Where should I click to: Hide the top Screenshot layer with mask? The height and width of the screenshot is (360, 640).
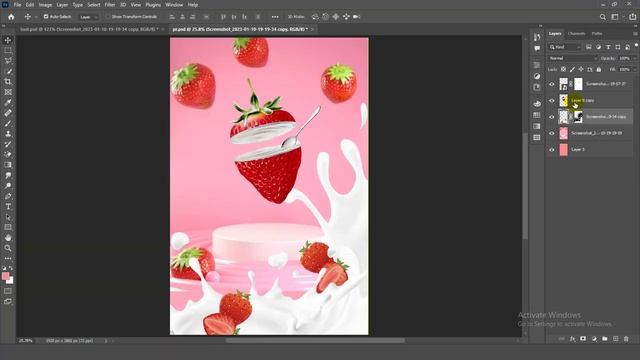click(552, 84)
